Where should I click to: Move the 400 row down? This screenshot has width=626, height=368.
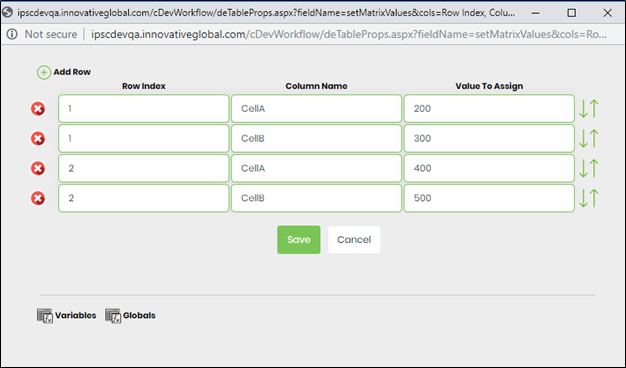(x=583, y=168)
